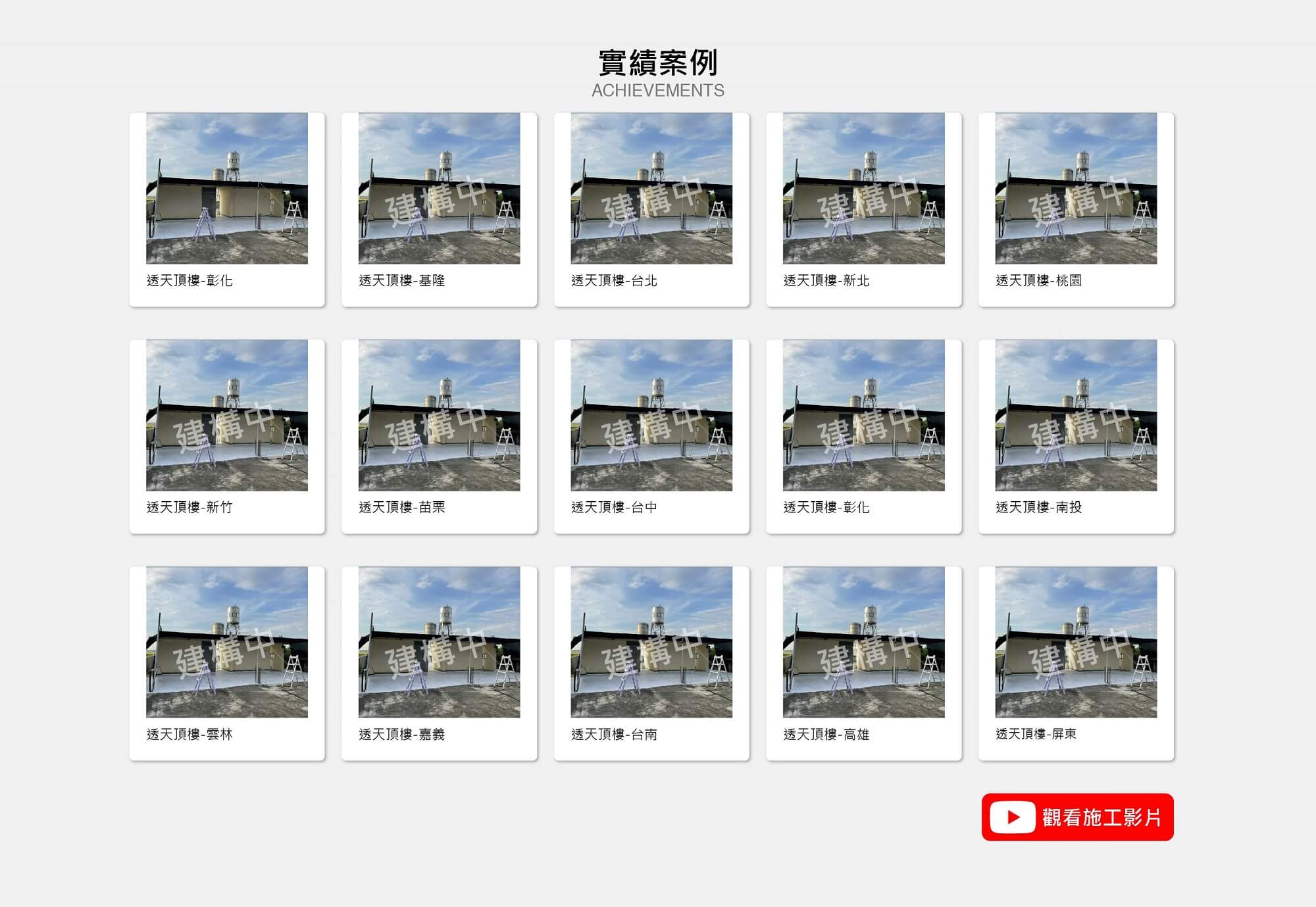
Task: Click the 透天頂樓-台北 caption text
Action: pos(614,281)
